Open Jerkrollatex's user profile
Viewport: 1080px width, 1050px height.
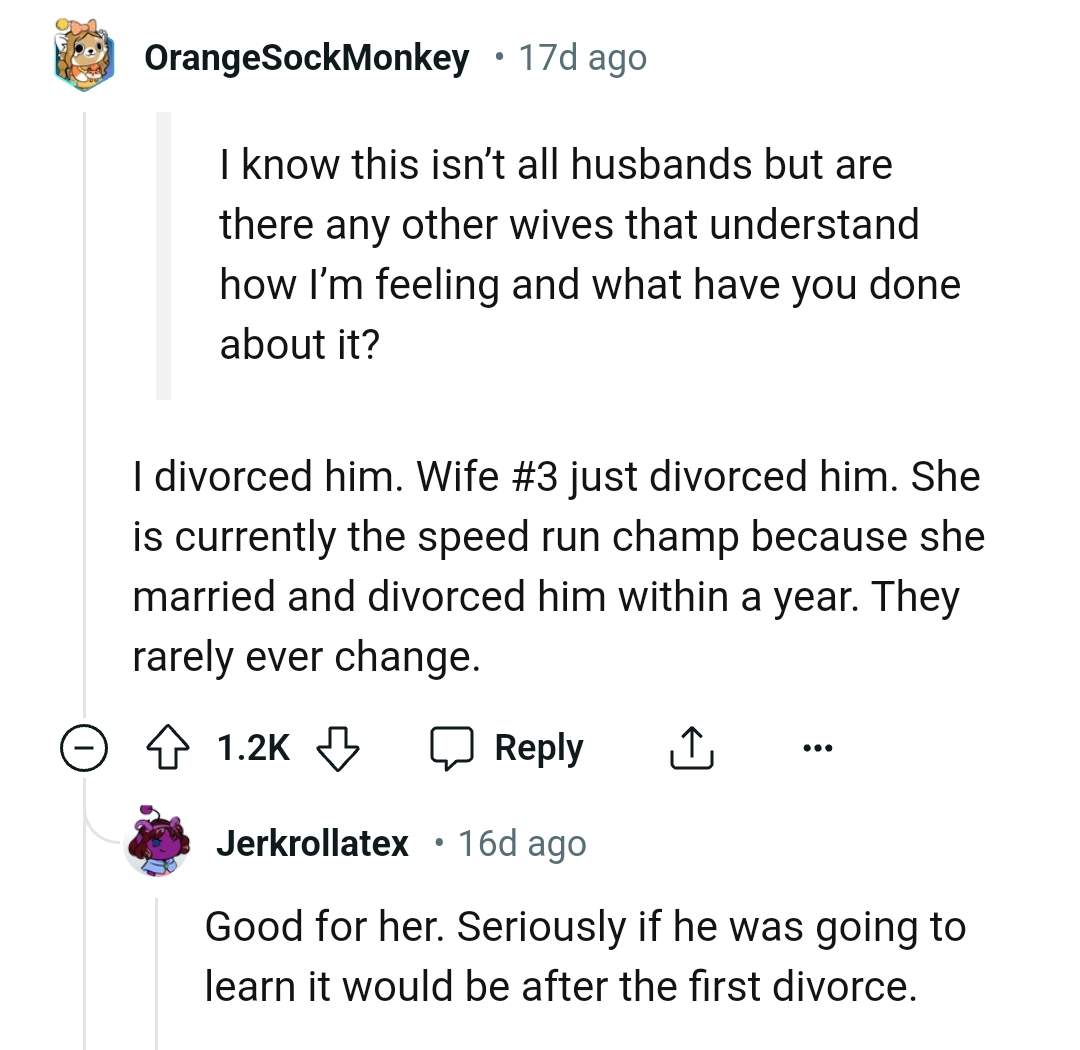(x=312, y=844)
